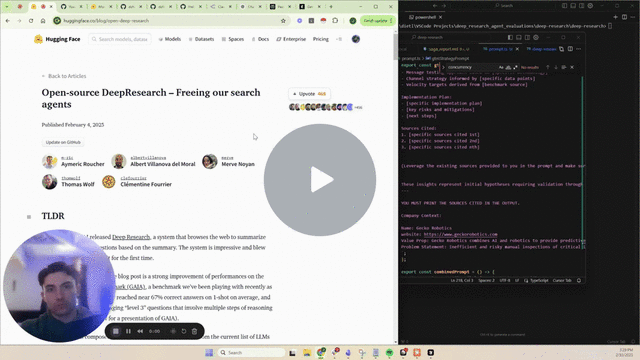Open the browser profile avatar

[353, 20]
